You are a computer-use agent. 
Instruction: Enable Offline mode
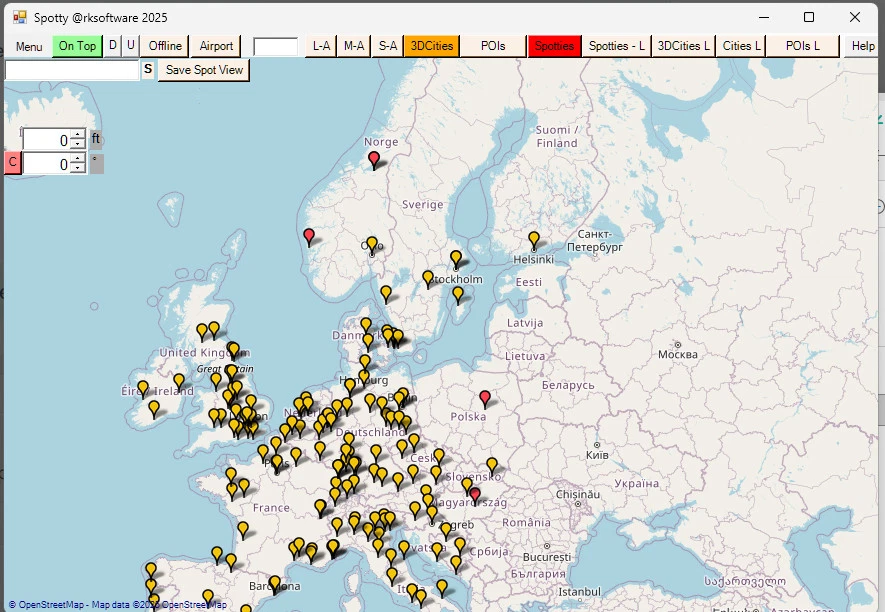[x=163, y=45]
